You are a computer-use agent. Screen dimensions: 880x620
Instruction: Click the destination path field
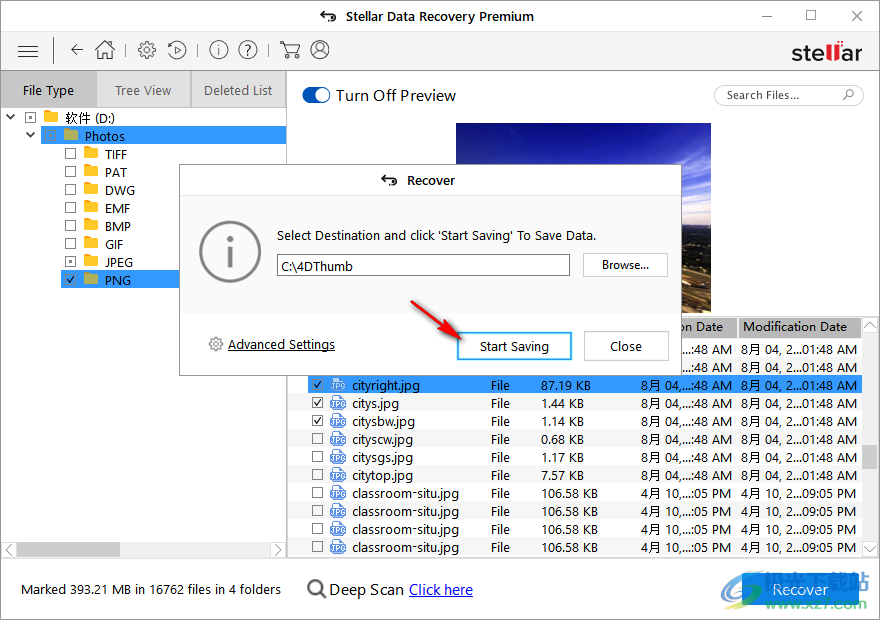[x=423, y=265]
